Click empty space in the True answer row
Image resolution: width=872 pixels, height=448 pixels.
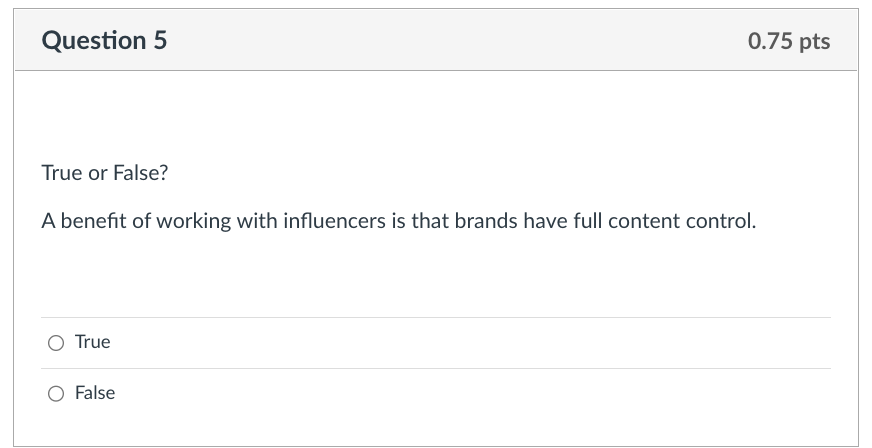pos(450,343)
